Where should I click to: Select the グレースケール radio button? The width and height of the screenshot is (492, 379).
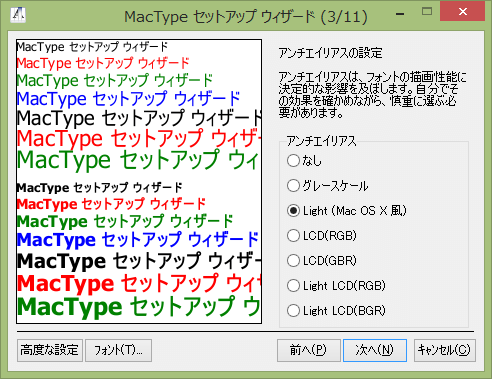(327, 186)
